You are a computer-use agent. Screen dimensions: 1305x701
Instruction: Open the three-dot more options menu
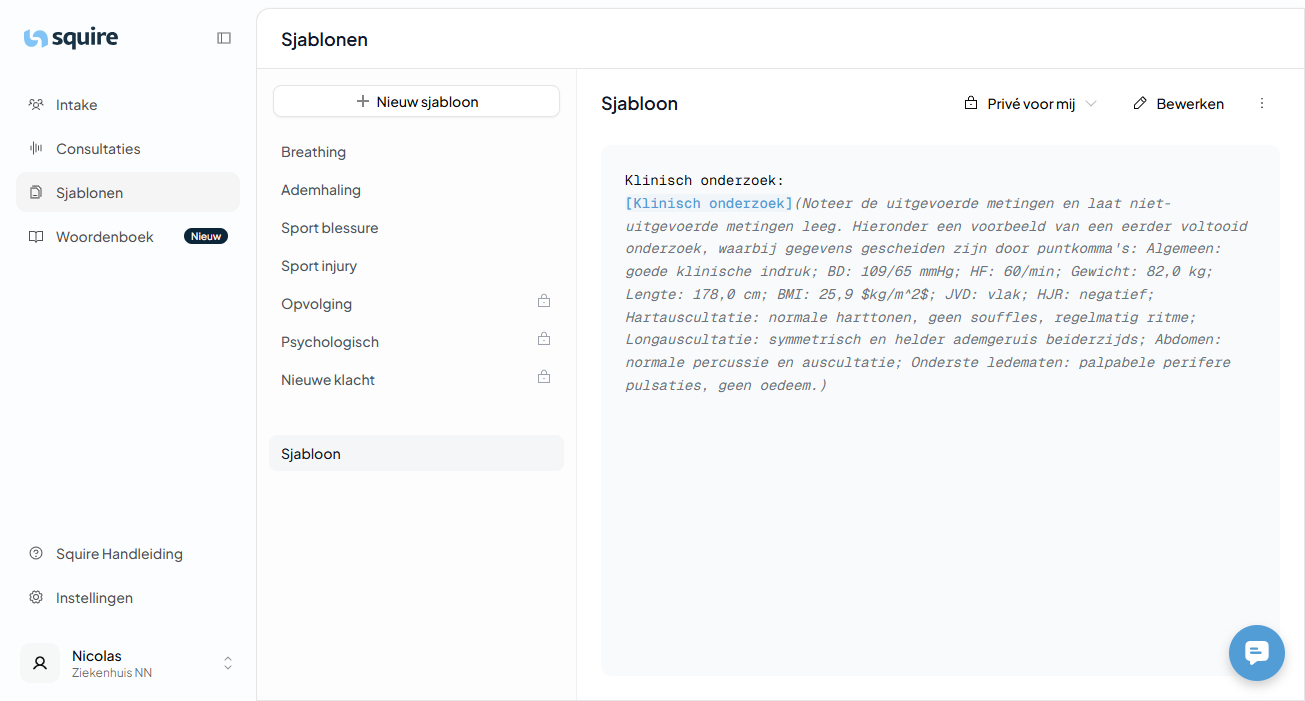pos(1262,104)
